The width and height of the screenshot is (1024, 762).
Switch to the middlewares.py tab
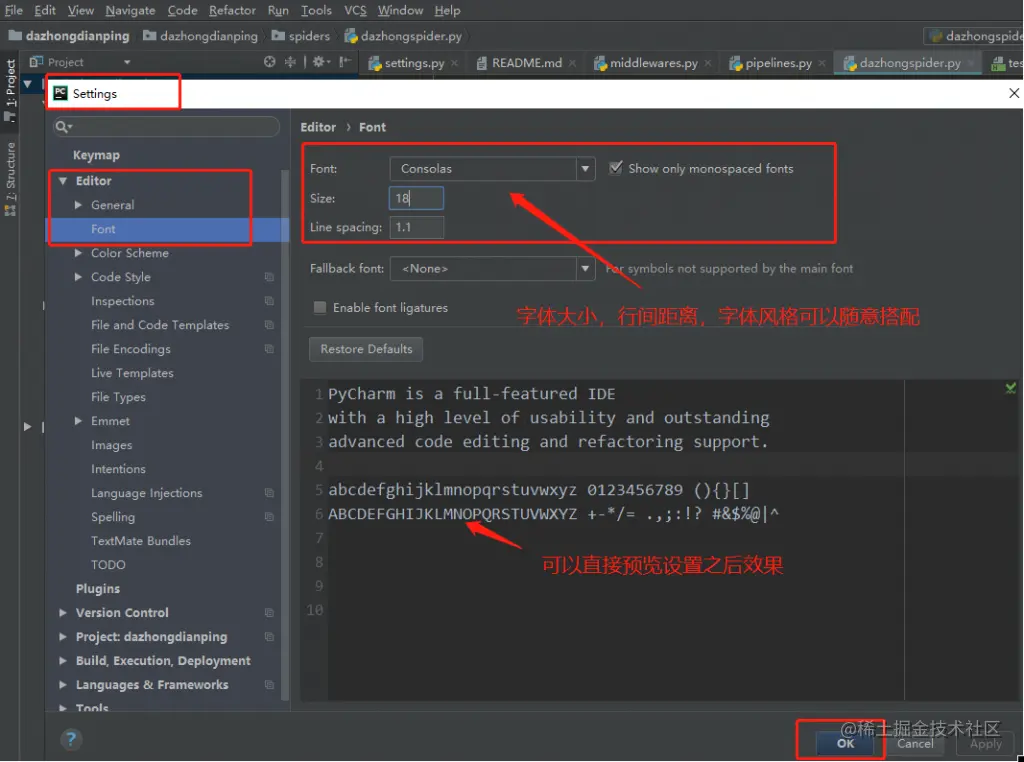(654, 63)
